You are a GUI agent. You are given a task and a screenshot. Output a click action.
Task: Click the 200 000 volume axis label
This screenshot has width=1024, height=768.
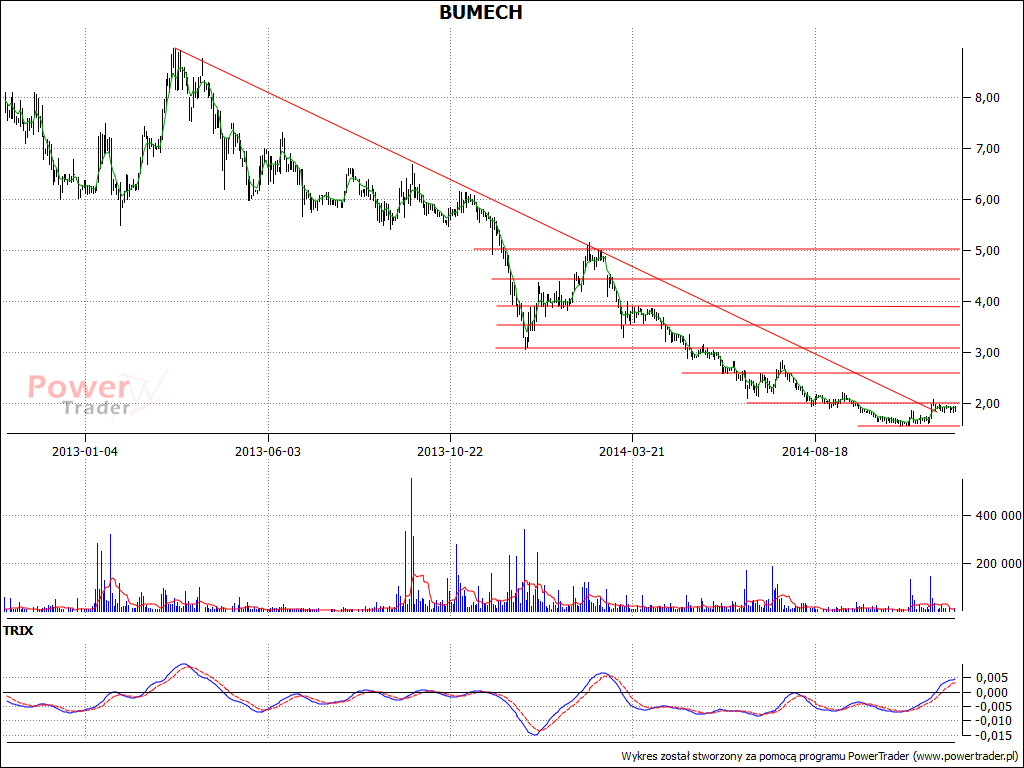click(999, 564)
